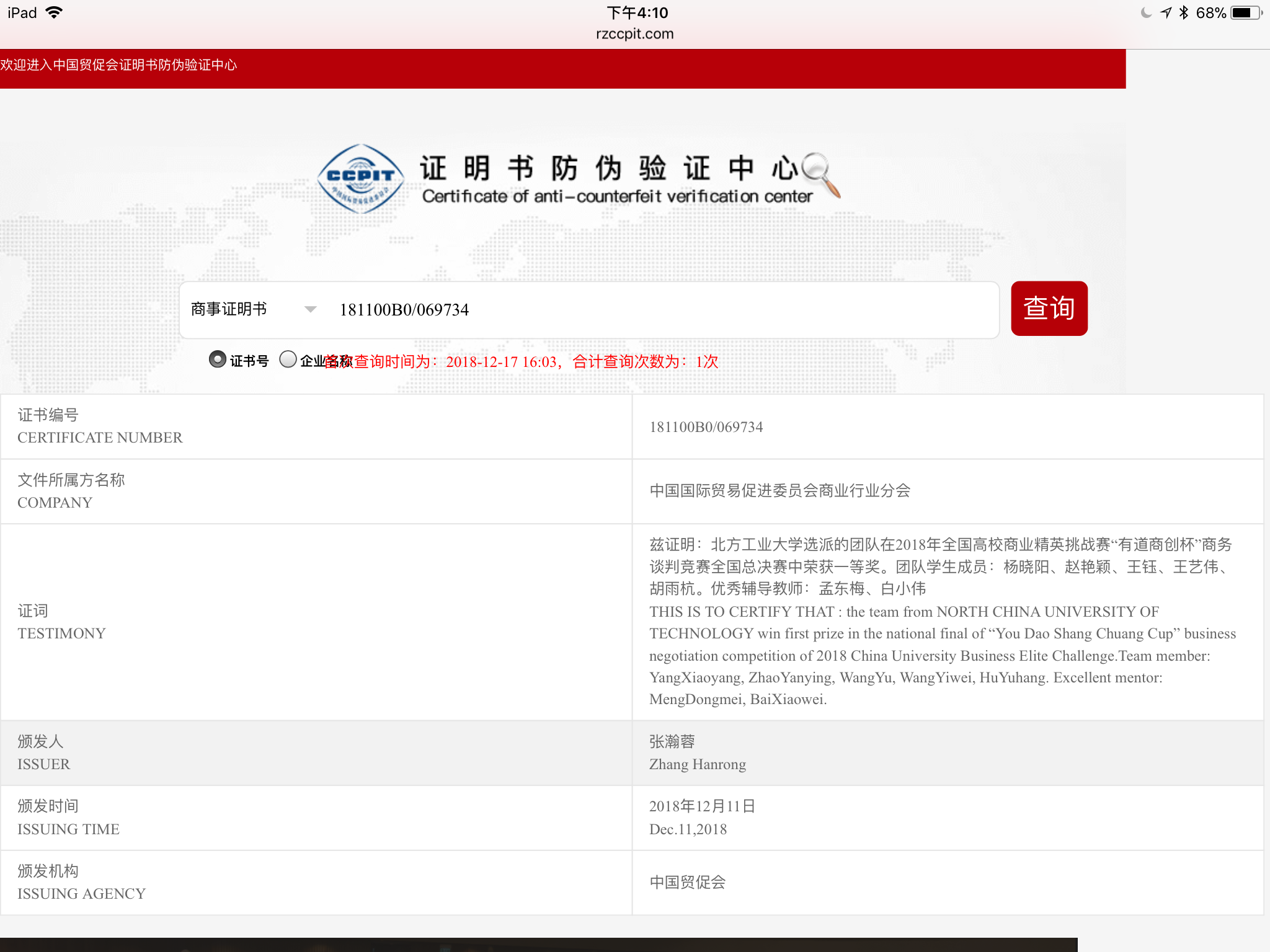The height and width of the screenshot is (952, 1270).
Task: Open the 商事证明书 certificate type dropdown
Action: point(254,309)
